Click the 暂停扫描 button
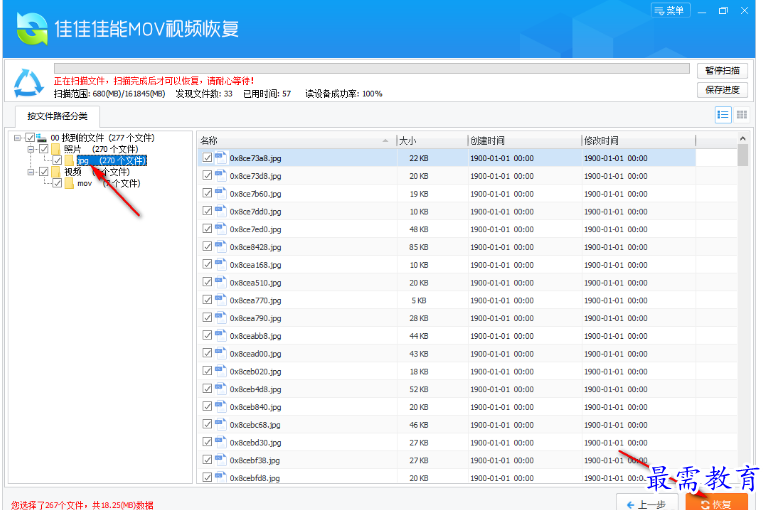The width and height of the screenshot is (768, 510). [722, 71]
